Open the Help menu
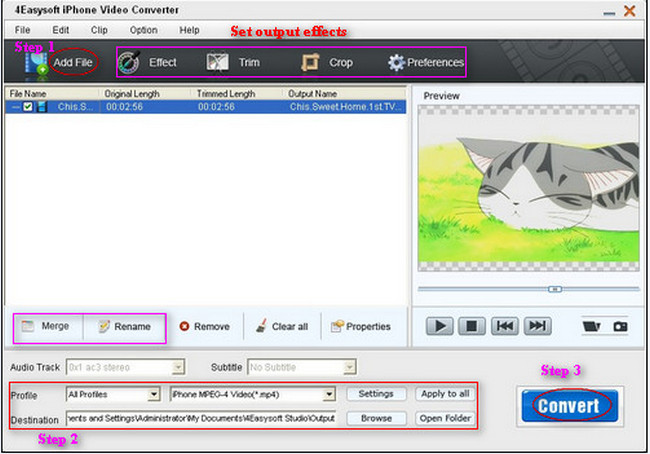This screenshot has height=454, width=650. (x=189, y=30)
